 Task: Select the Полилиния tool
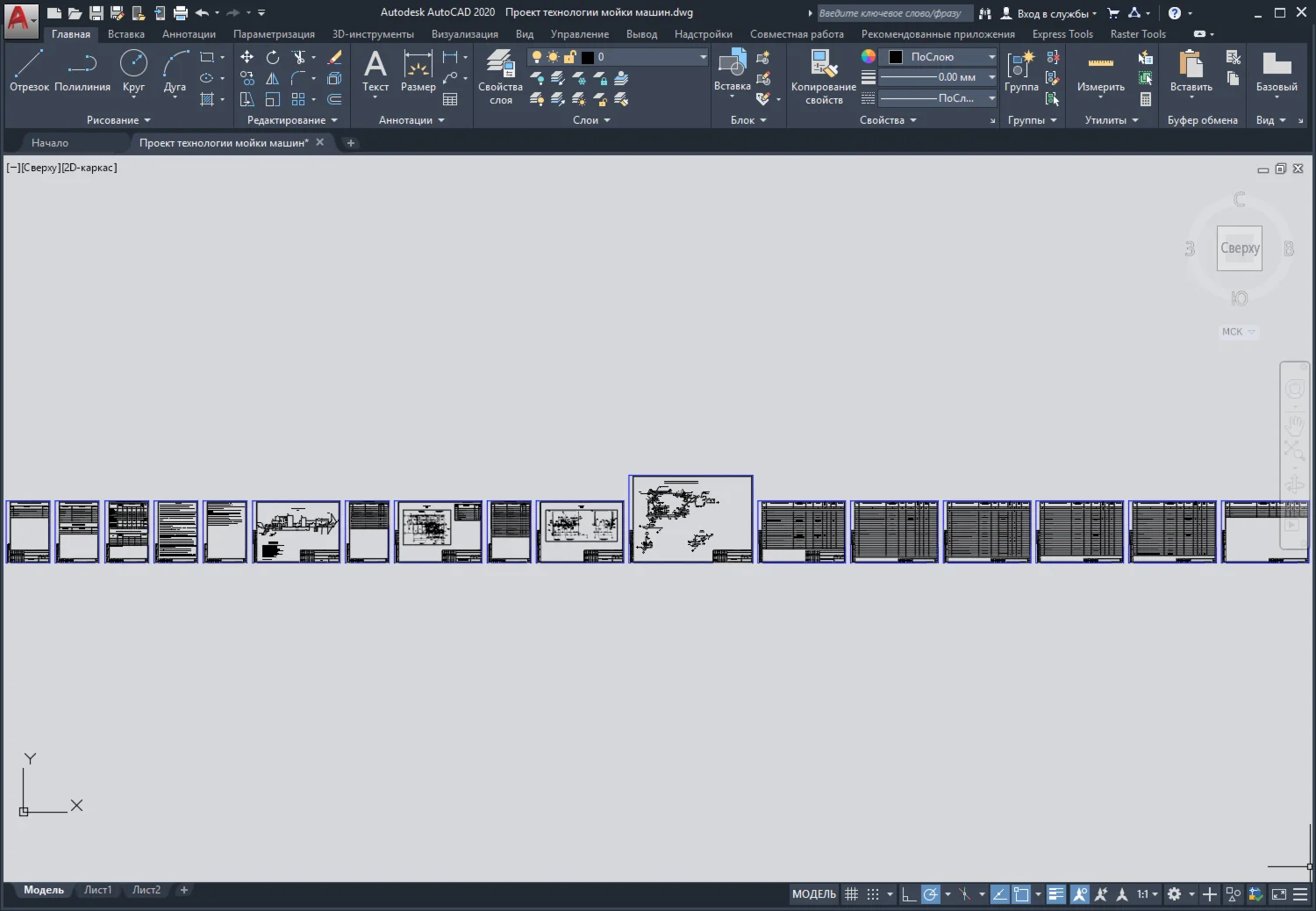click(x=82, y=70)
